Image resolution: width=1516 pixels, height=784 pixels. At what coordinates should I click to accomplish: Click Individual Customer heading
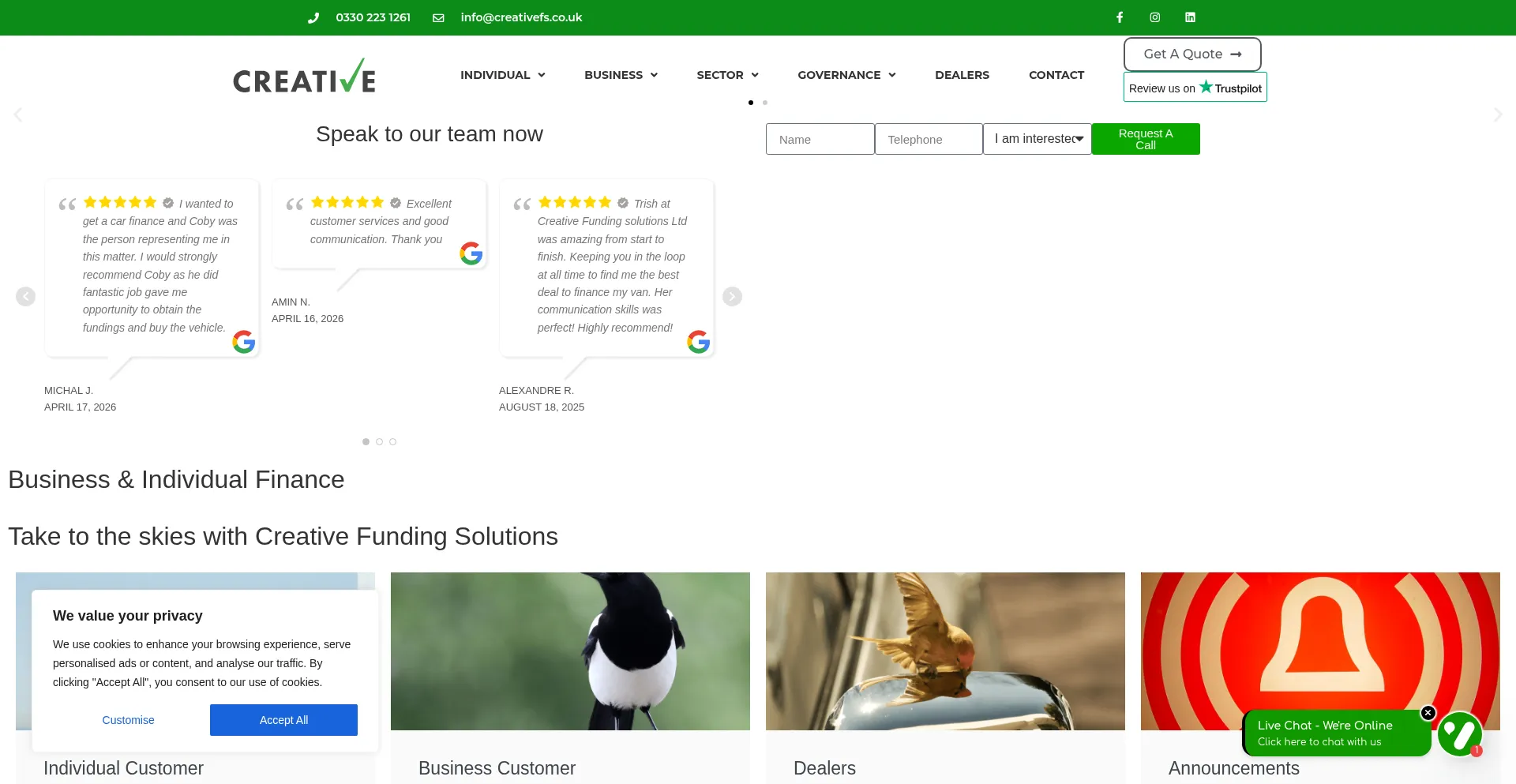(123, 768)
